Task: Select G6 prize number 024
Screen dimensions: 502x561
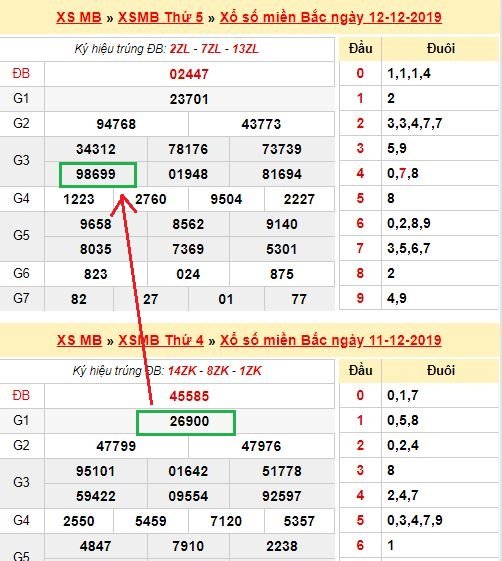Action: [x=188, y=274]
